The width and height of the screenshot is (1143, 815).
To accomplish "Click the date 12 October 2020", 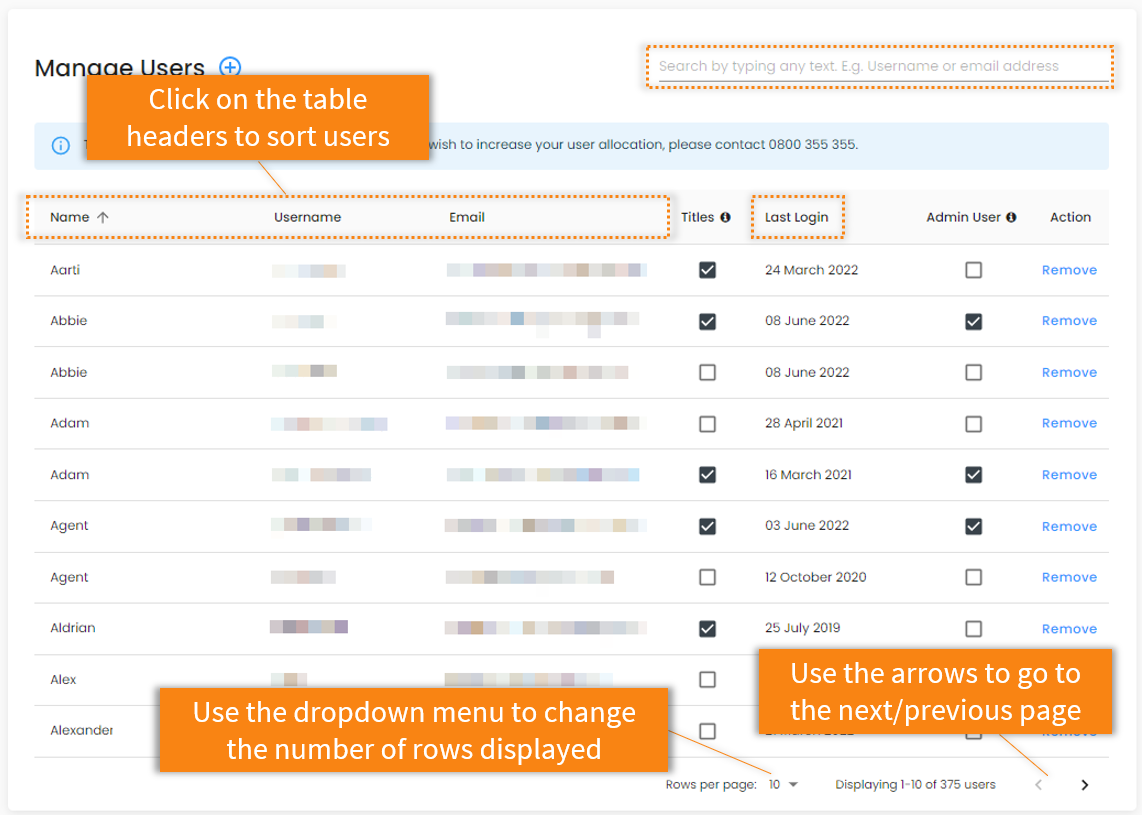I will pyautogui.click(x=816, y=577).
